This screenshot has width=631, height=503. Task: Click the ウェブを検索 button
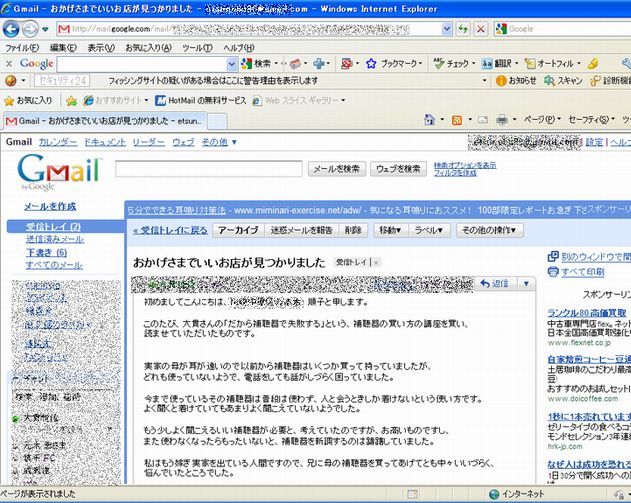(398, 169)
